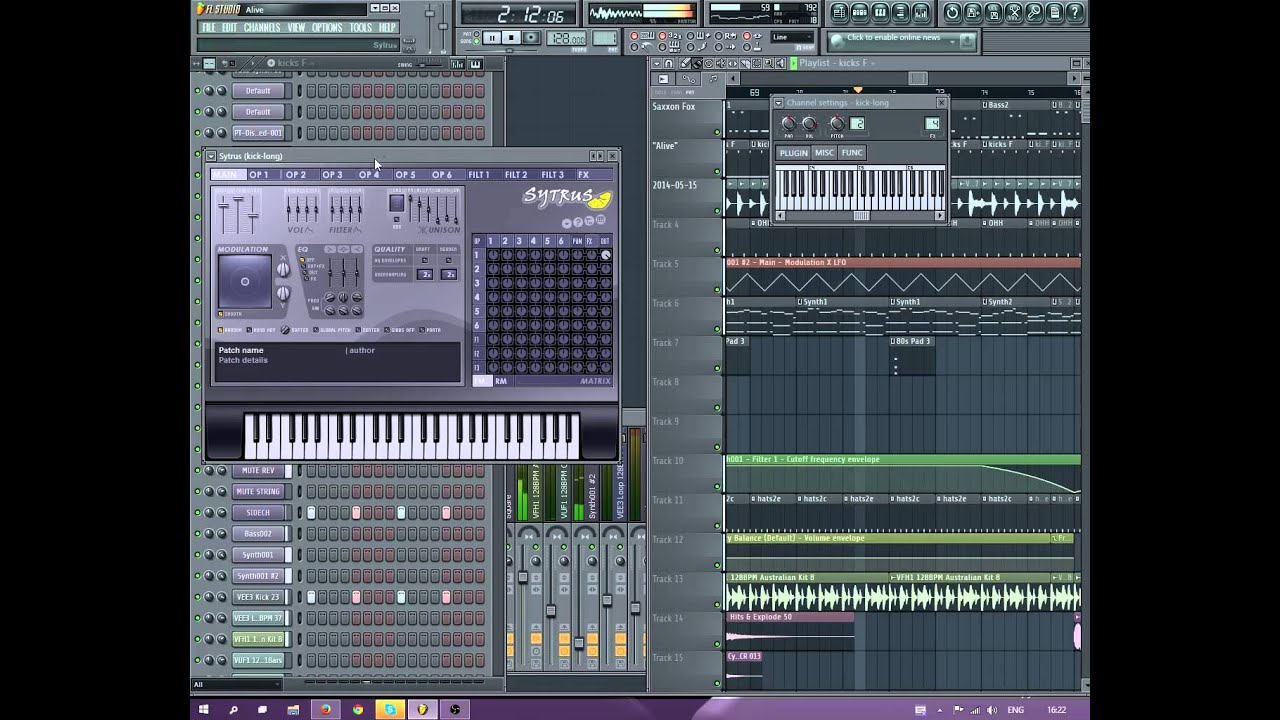The image size is (1280, 720).
Task: Open the Windows Start button
Action: click(204, 710)
